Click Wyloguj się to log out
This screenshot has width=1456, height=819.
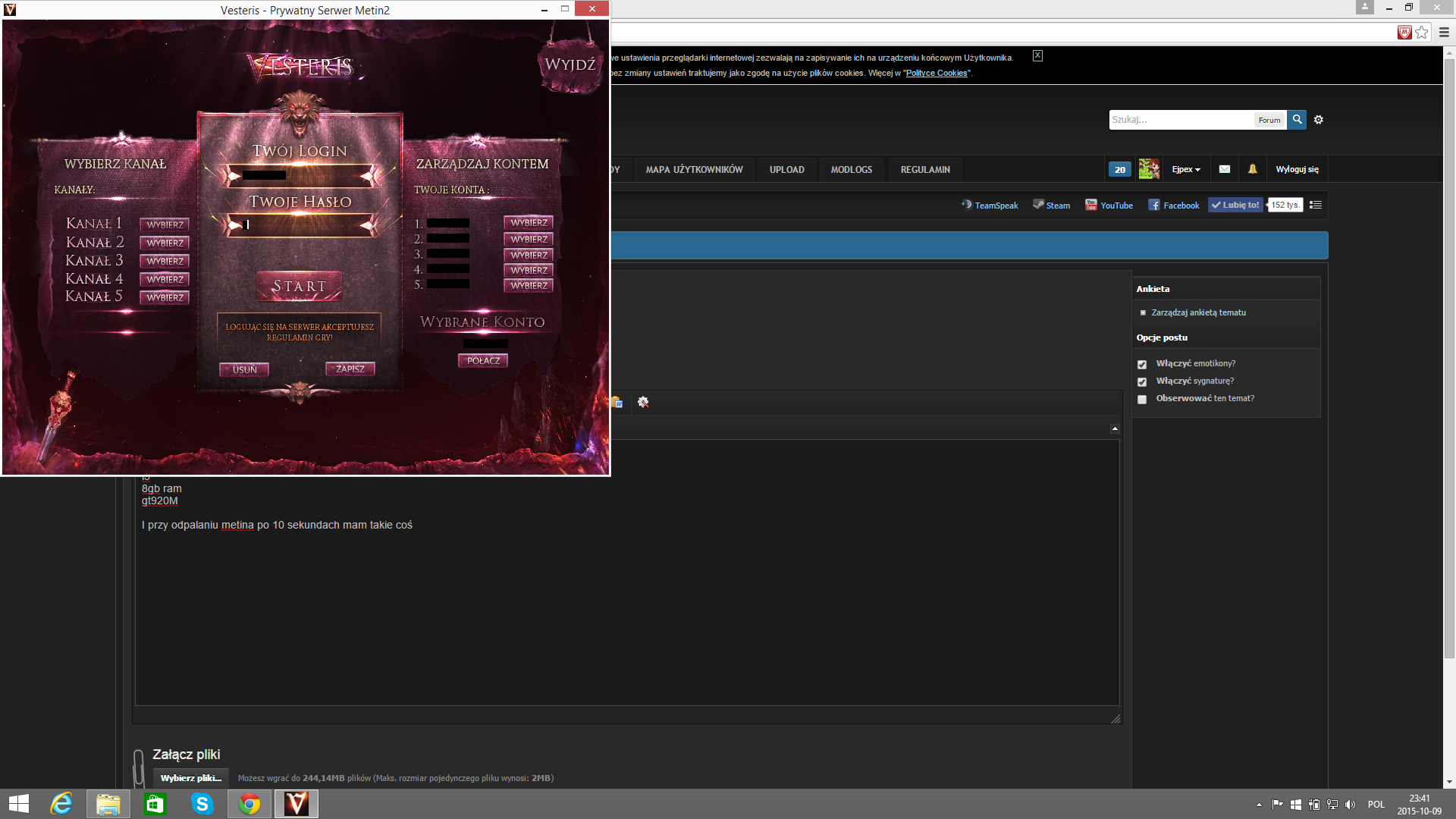tap(1297, 169)
